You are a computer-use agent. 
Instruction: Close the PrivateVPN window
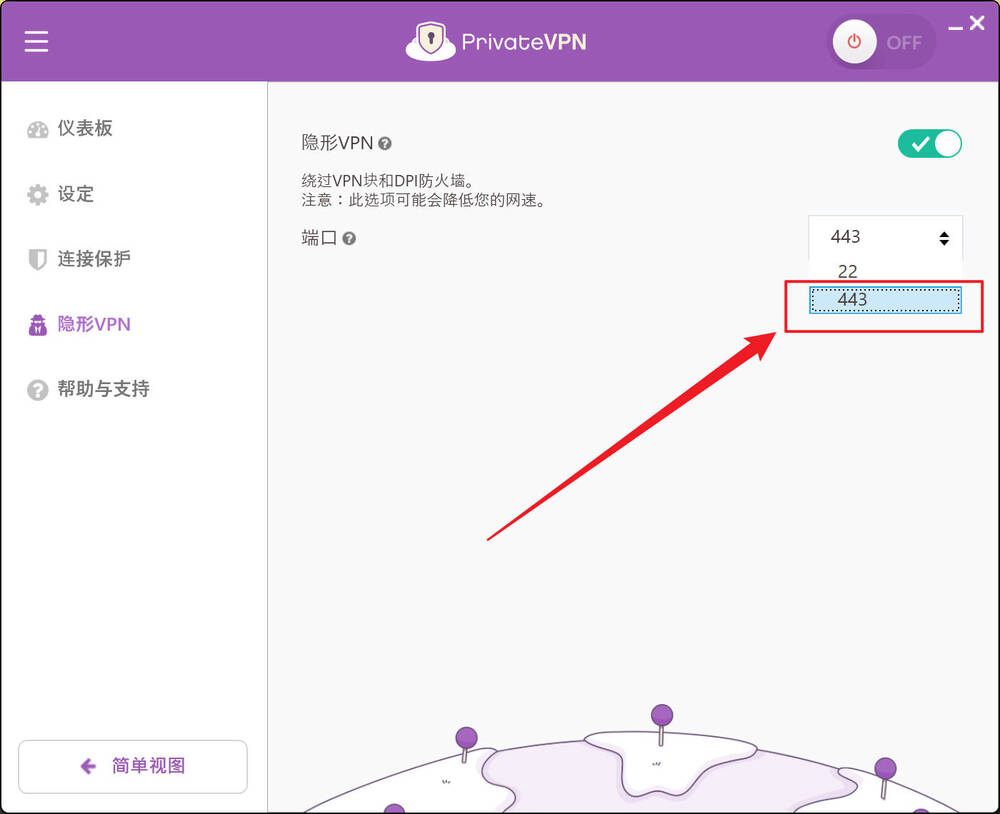977,23
